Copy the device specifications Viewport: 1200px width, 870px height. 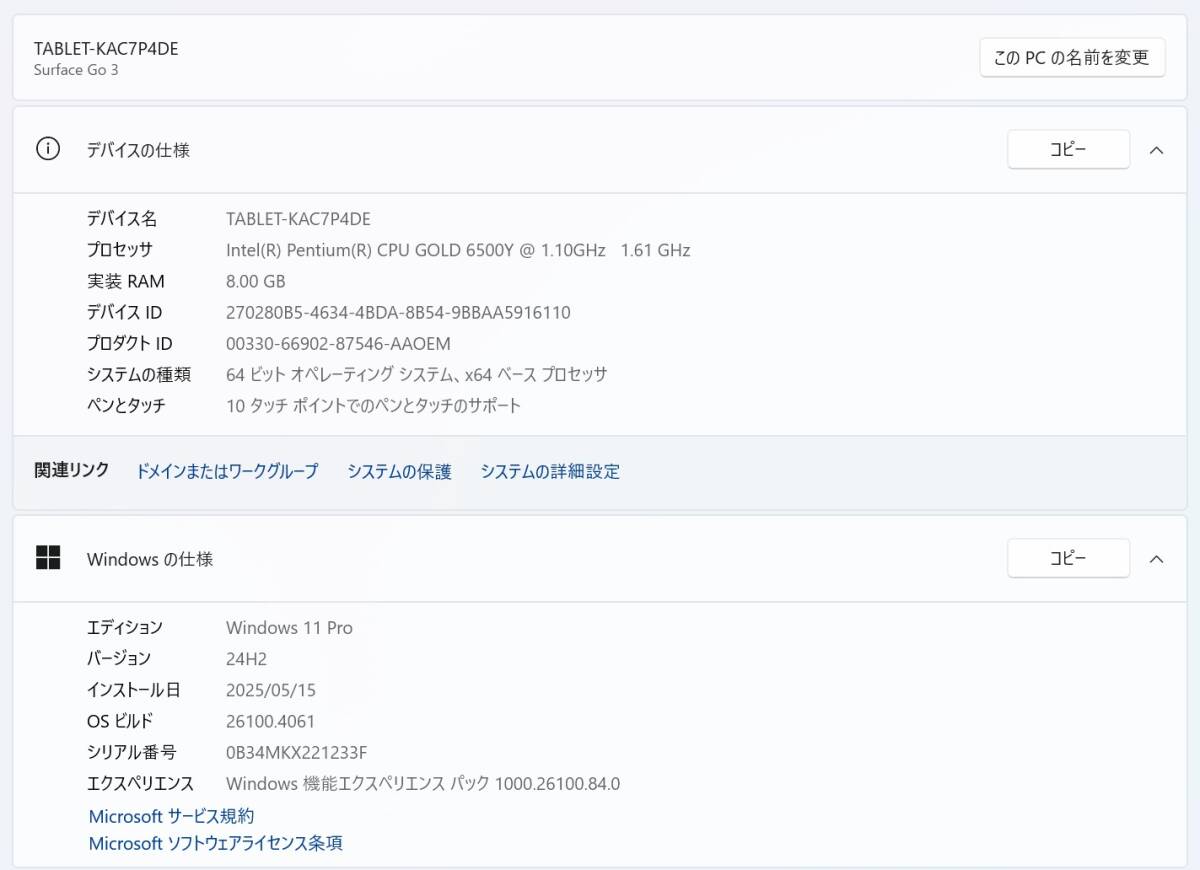[1068, 150]
